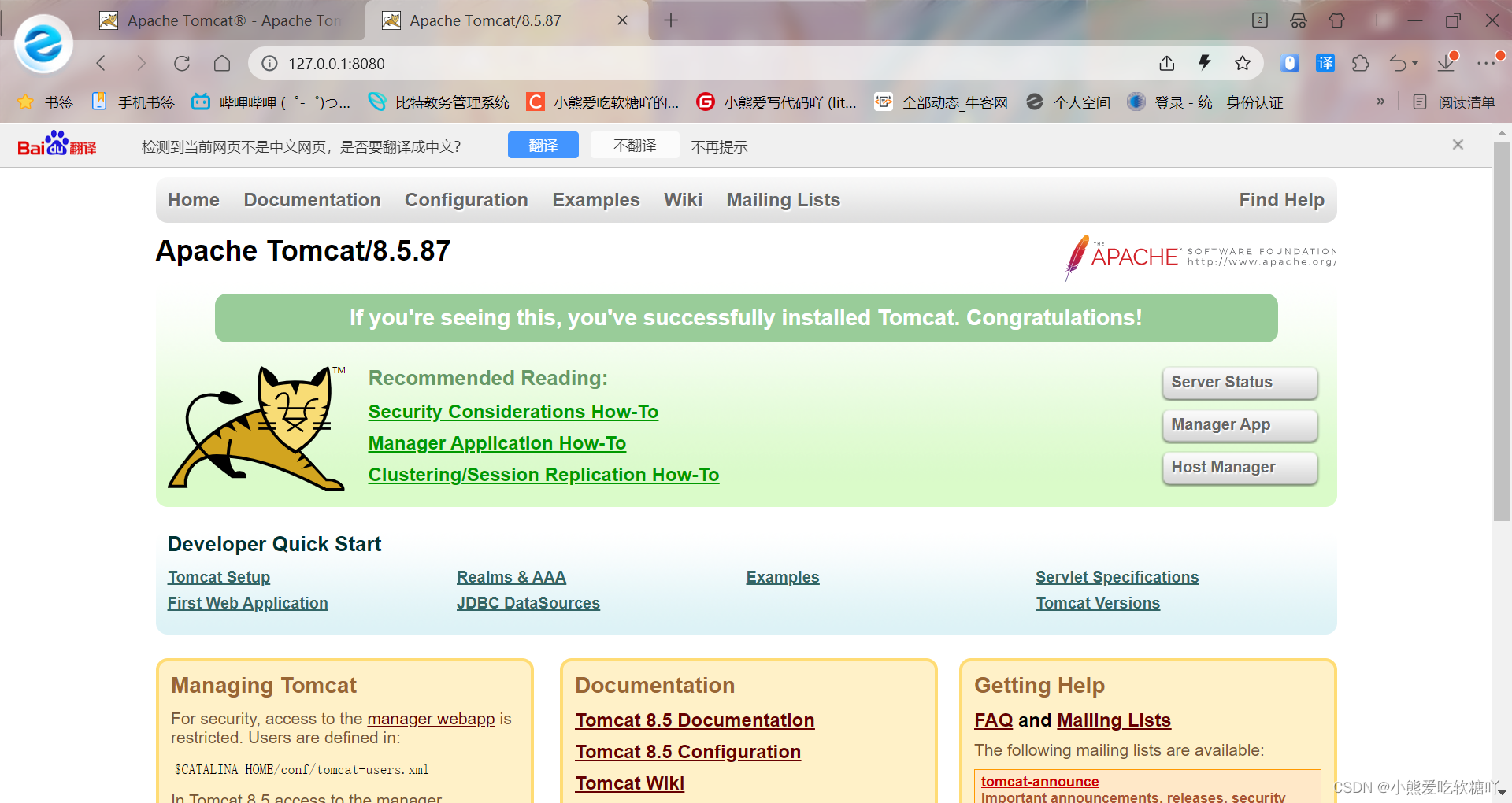
Task: Open the 个人空间 bookmark
Action: pos(1069,102)
